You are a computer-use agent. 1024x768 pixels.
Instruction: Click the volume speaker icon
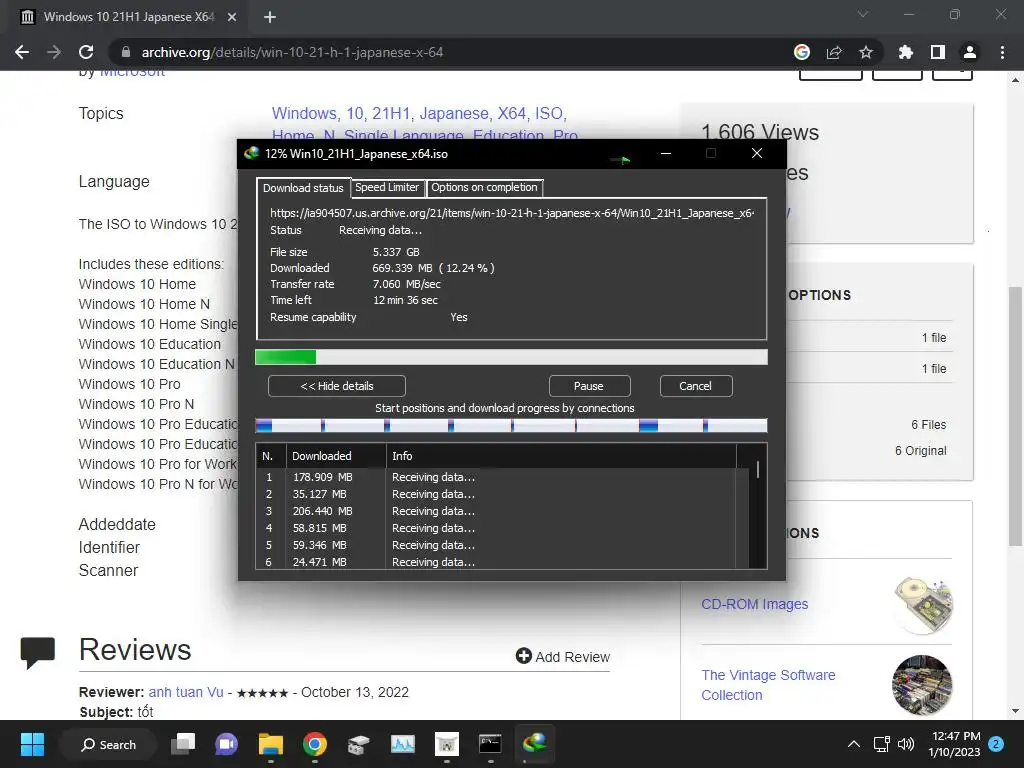point(906,744)
